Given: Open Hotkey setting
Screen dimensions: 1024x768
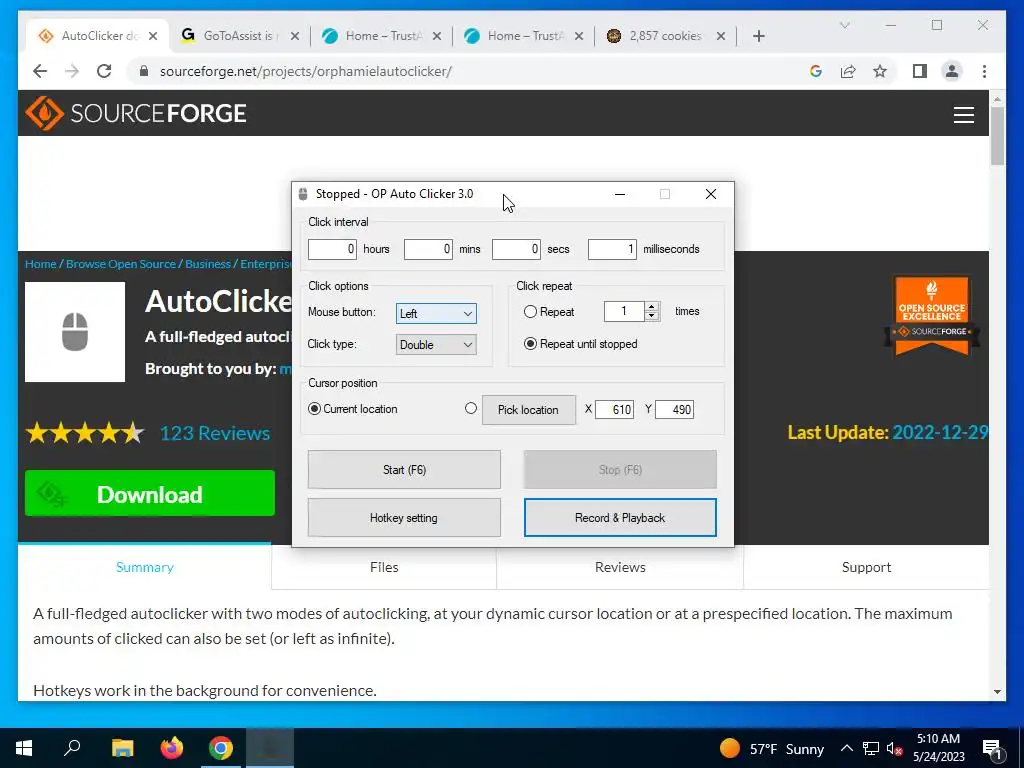Looking at the screenshot, I should [404, 518].
